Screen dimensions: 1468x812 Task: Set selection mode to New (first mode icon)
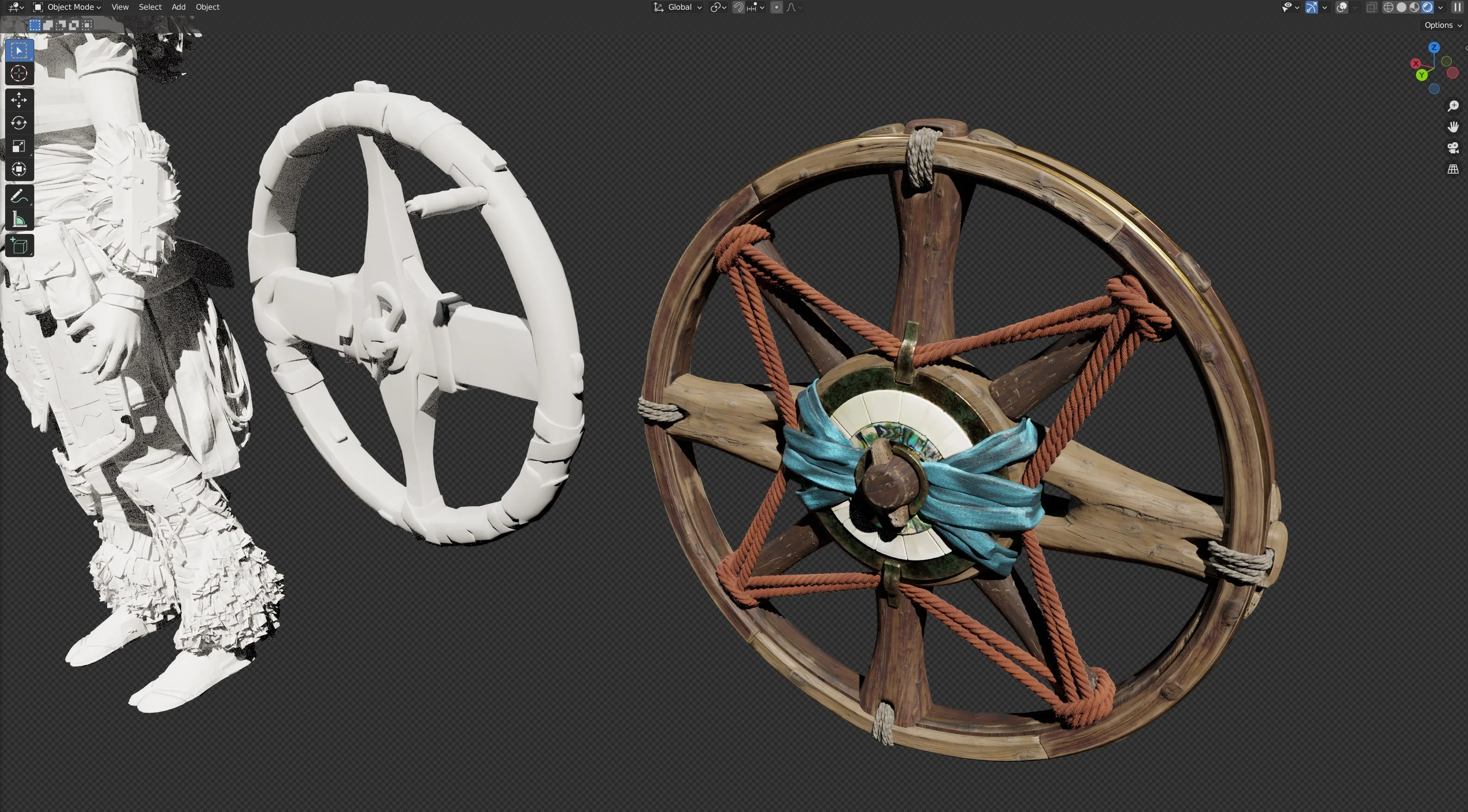click(35, 25)
